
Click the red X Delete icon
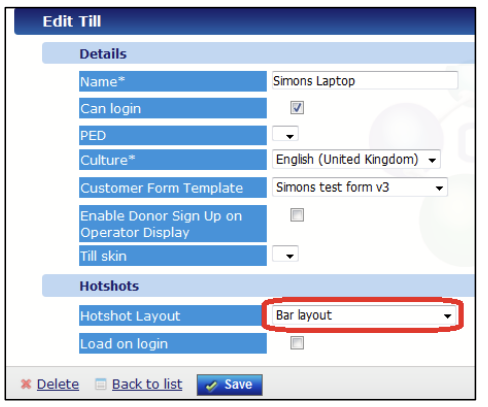[26, 384]
